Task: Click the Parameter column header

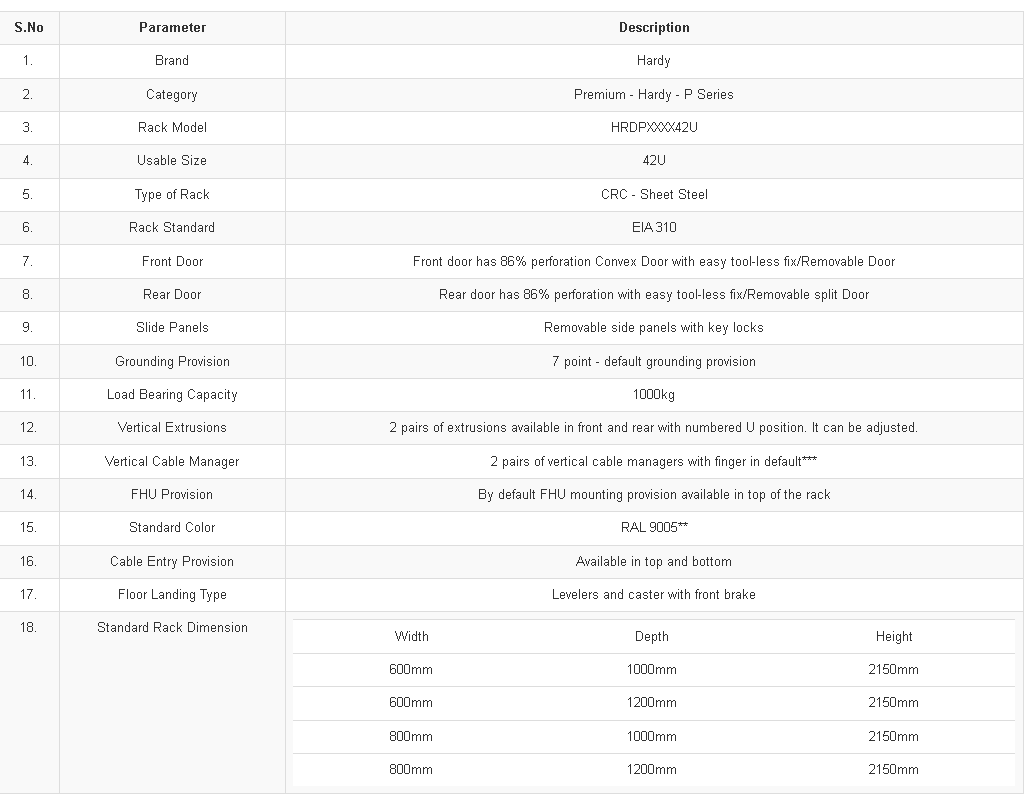Action: [x=172, y=28]
